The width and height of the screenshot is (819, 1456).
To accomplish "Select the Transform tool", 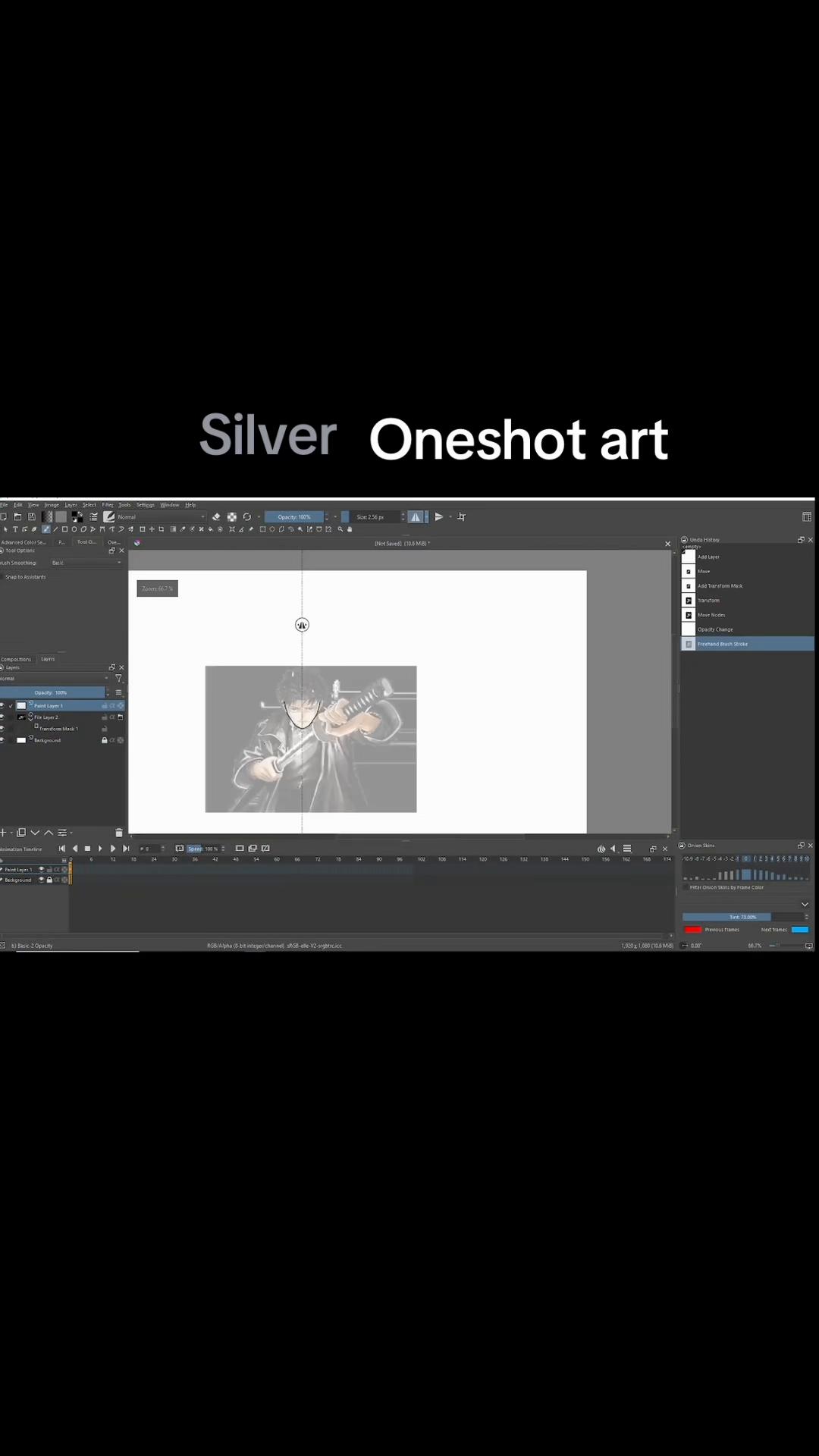I will click(142, 529).
